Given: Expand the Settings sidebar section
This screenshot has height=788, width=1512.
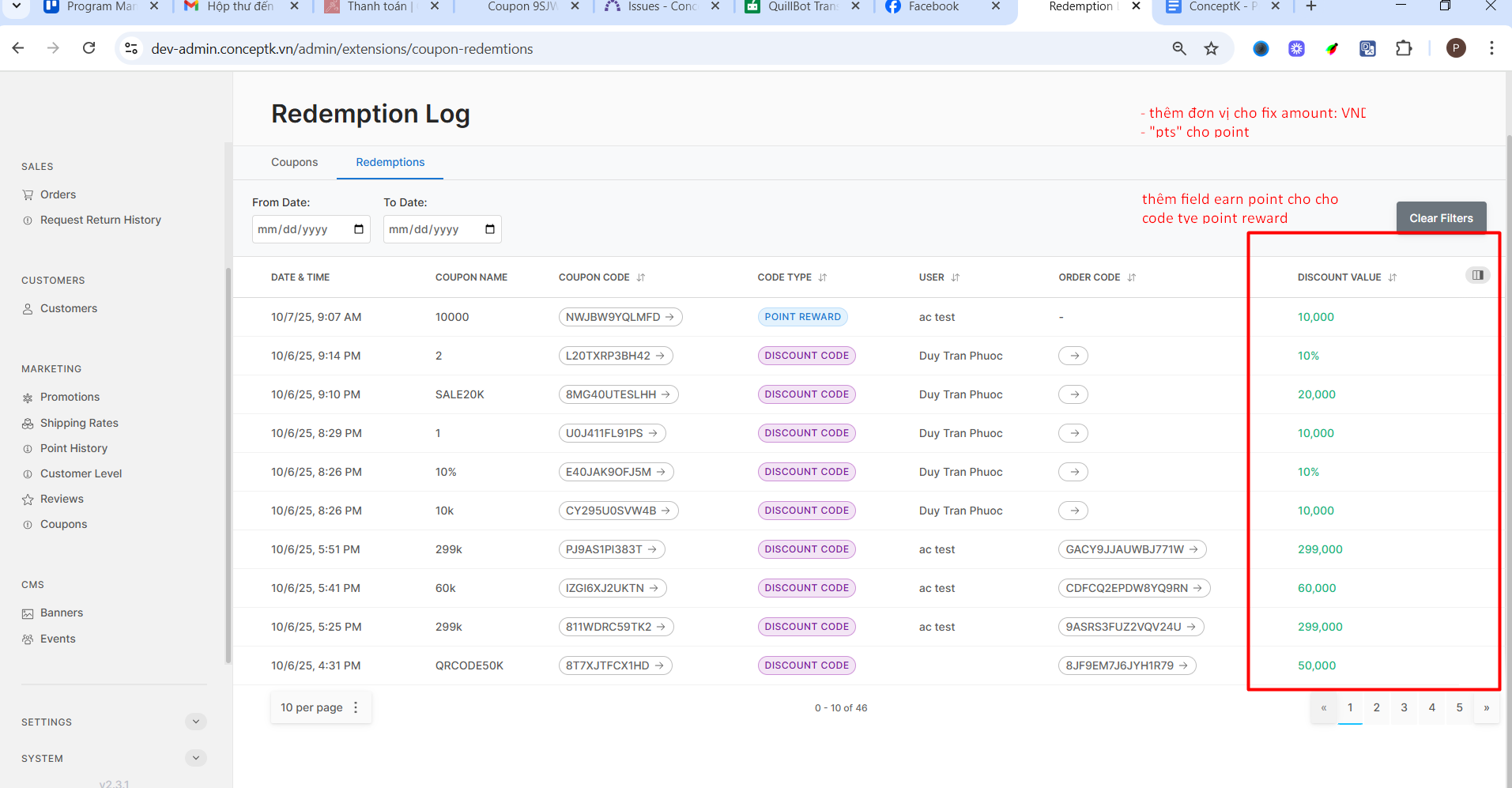Looking at the screenshot, I should pyautogui.click(x=196, y=722).
